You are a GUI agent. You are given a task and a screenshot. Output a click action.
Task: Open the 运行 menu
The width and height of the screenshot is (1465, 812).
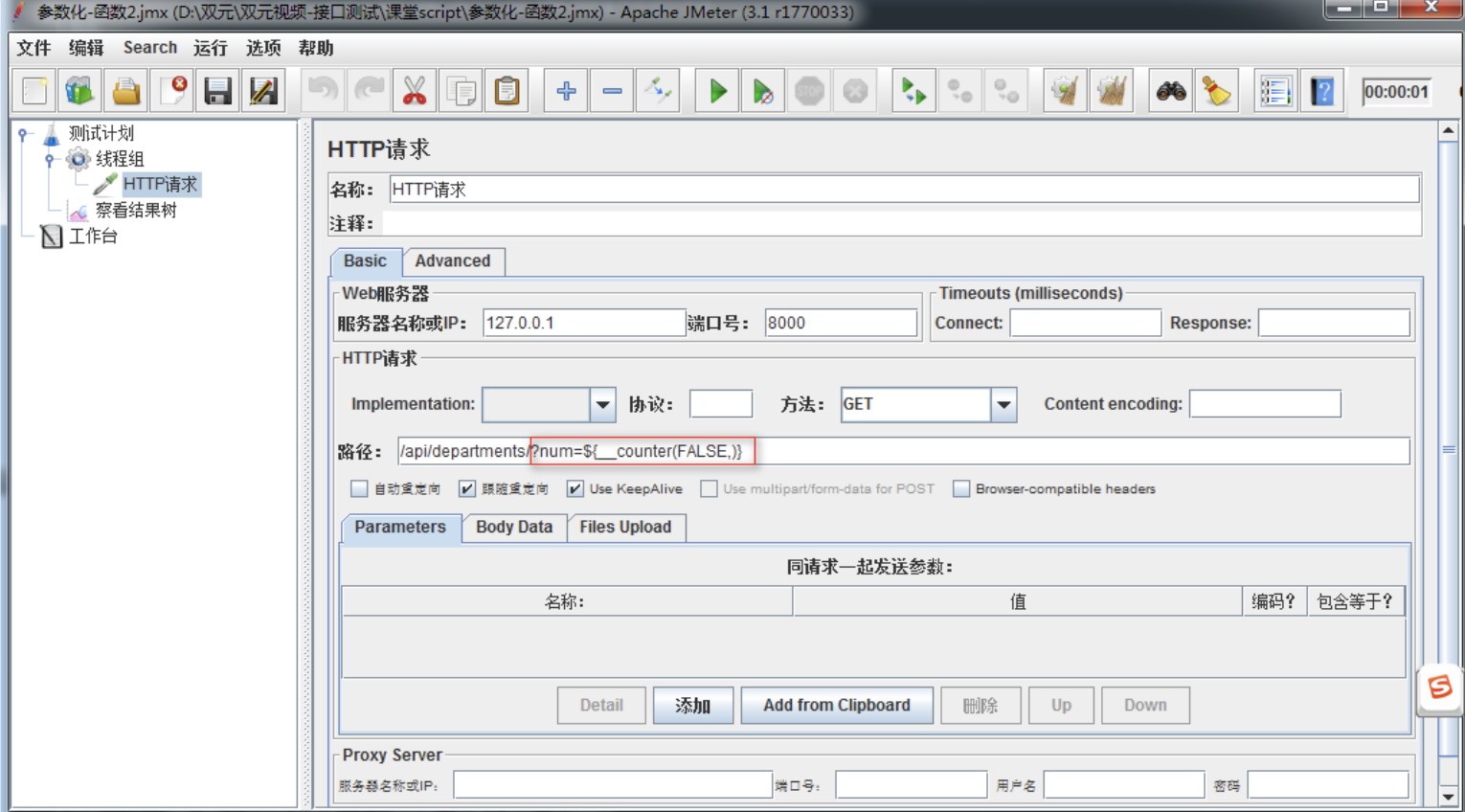pyautogui.click(x=211, y=48)
